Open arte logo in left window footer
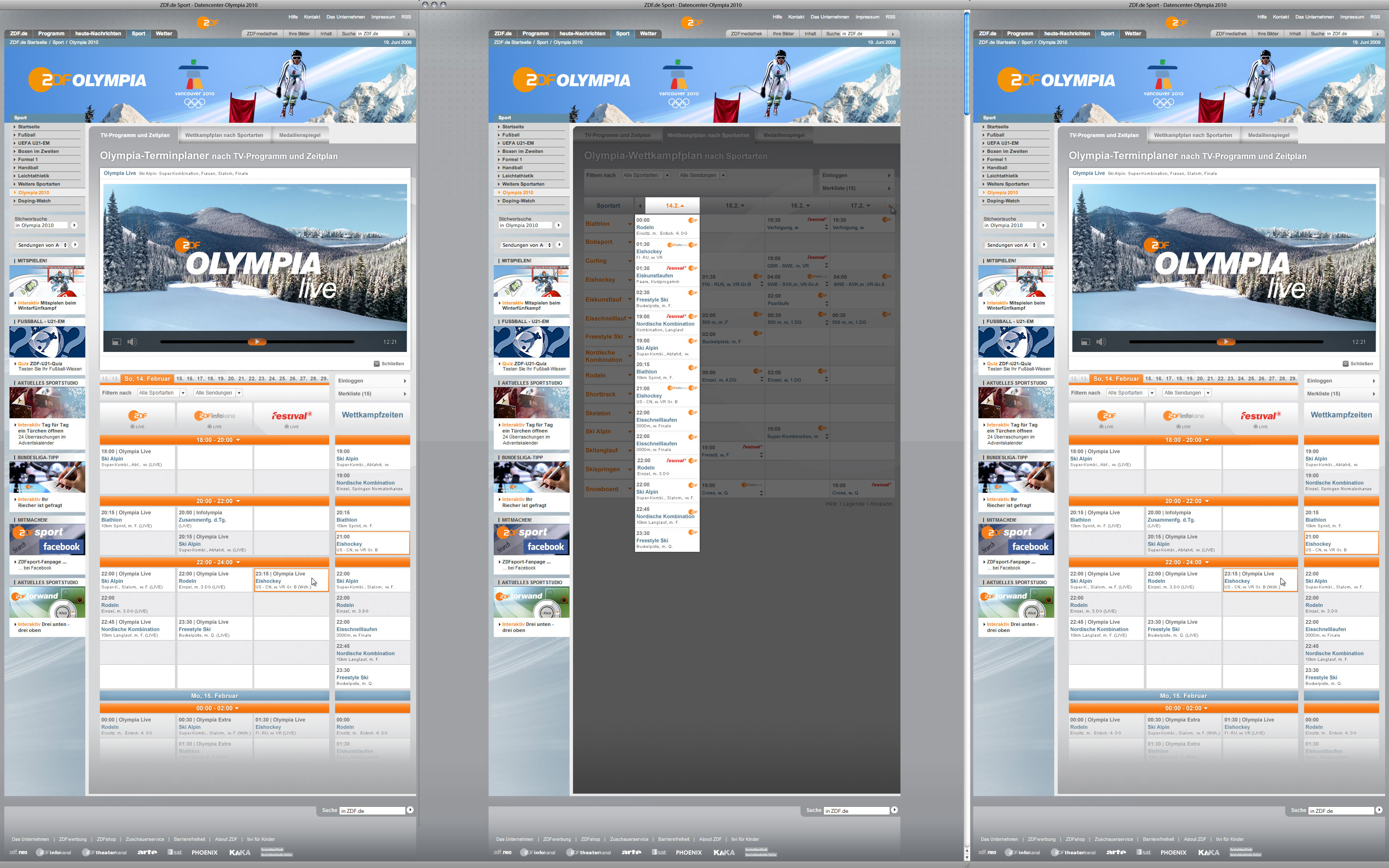Image resolution: width=1389 pixels, height=868 pixels. (147, 852)
